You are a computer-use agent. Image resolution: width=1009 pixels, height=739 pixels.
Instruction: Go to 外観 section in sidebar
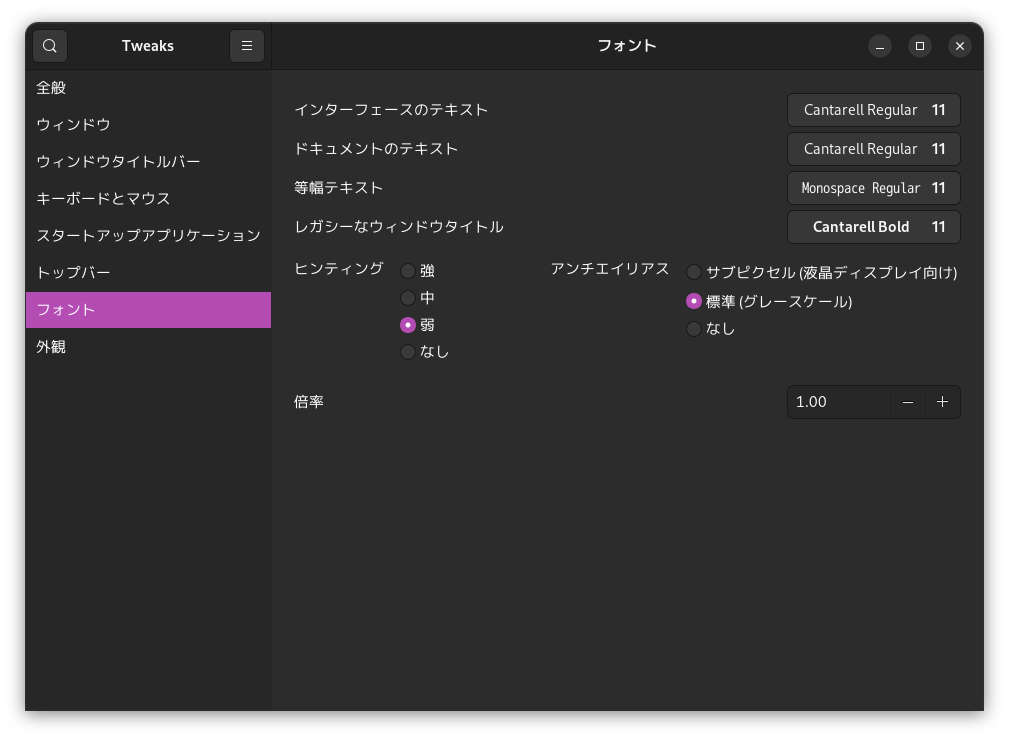coord(52,347)
